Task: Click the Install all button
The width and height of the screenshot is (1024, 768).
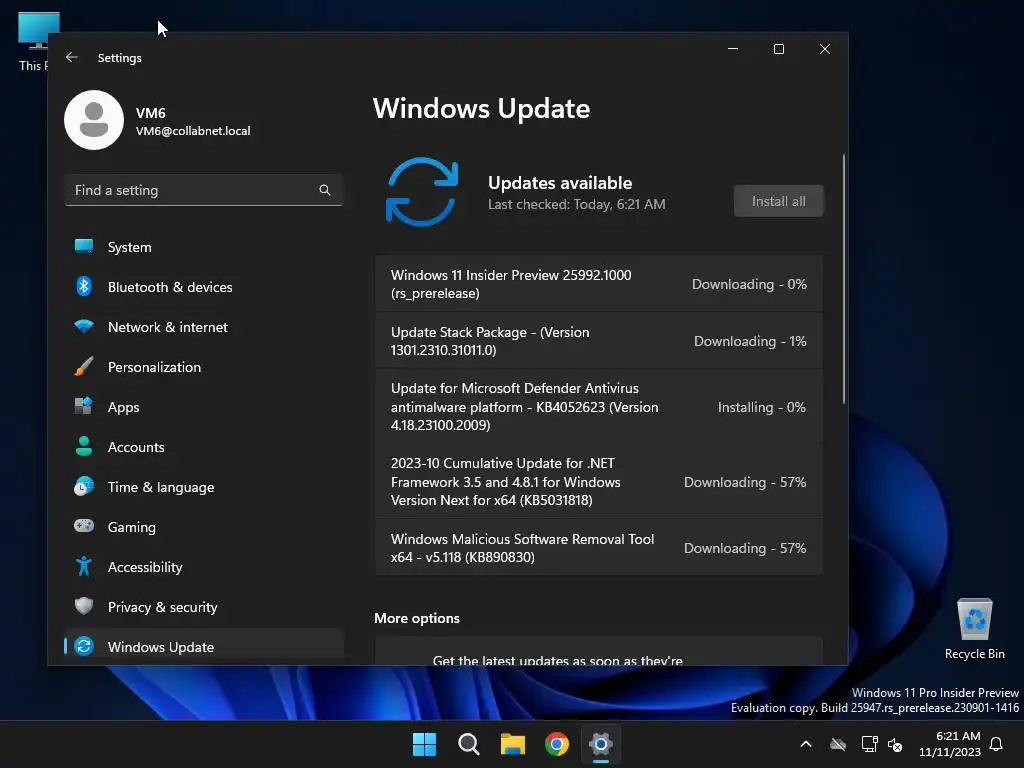Action: [x=778, y=201]
